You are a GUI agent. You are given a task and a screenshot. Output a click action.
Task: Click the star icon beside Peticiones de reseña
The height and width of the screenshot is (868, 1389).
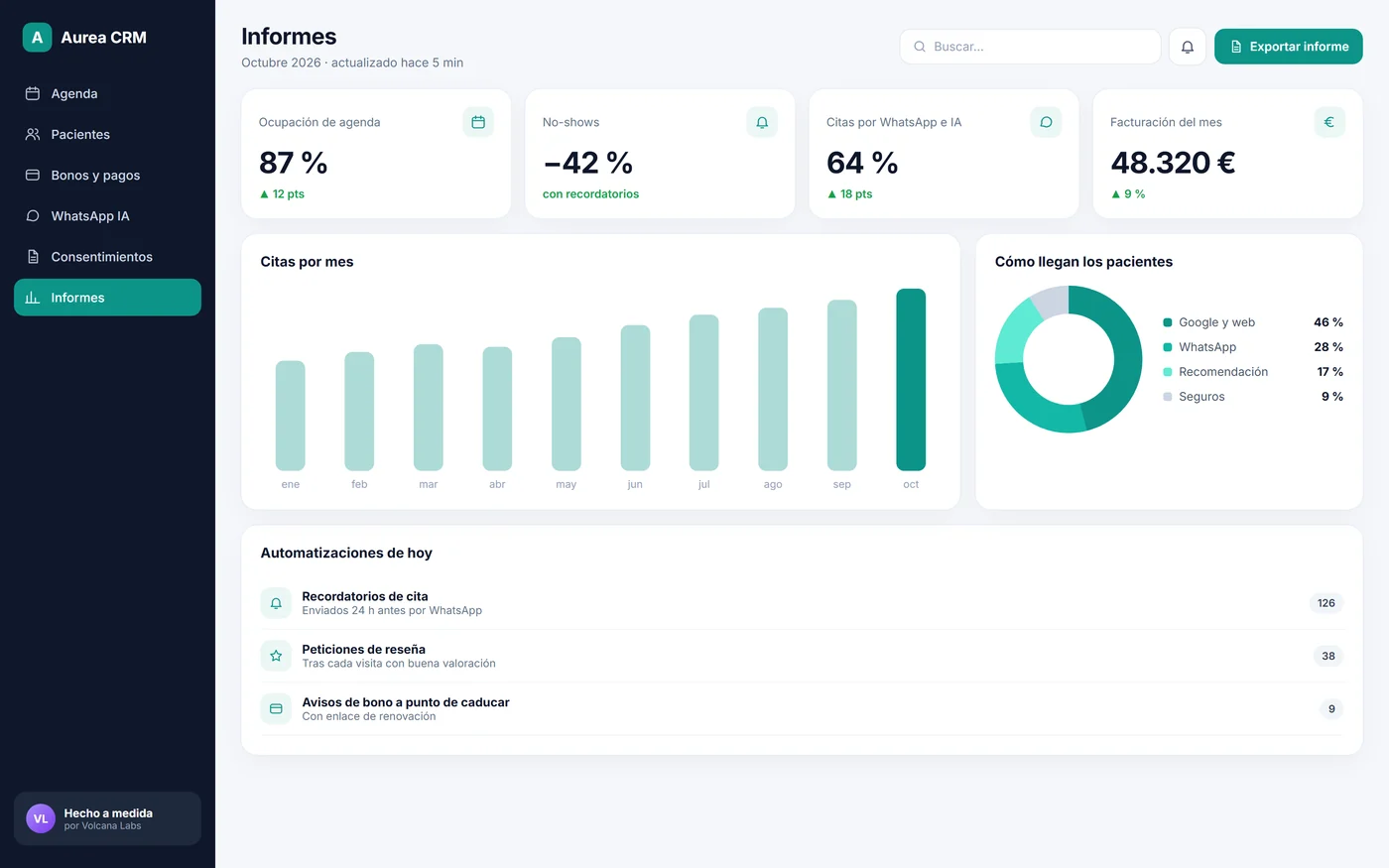(x=276, y=656)
